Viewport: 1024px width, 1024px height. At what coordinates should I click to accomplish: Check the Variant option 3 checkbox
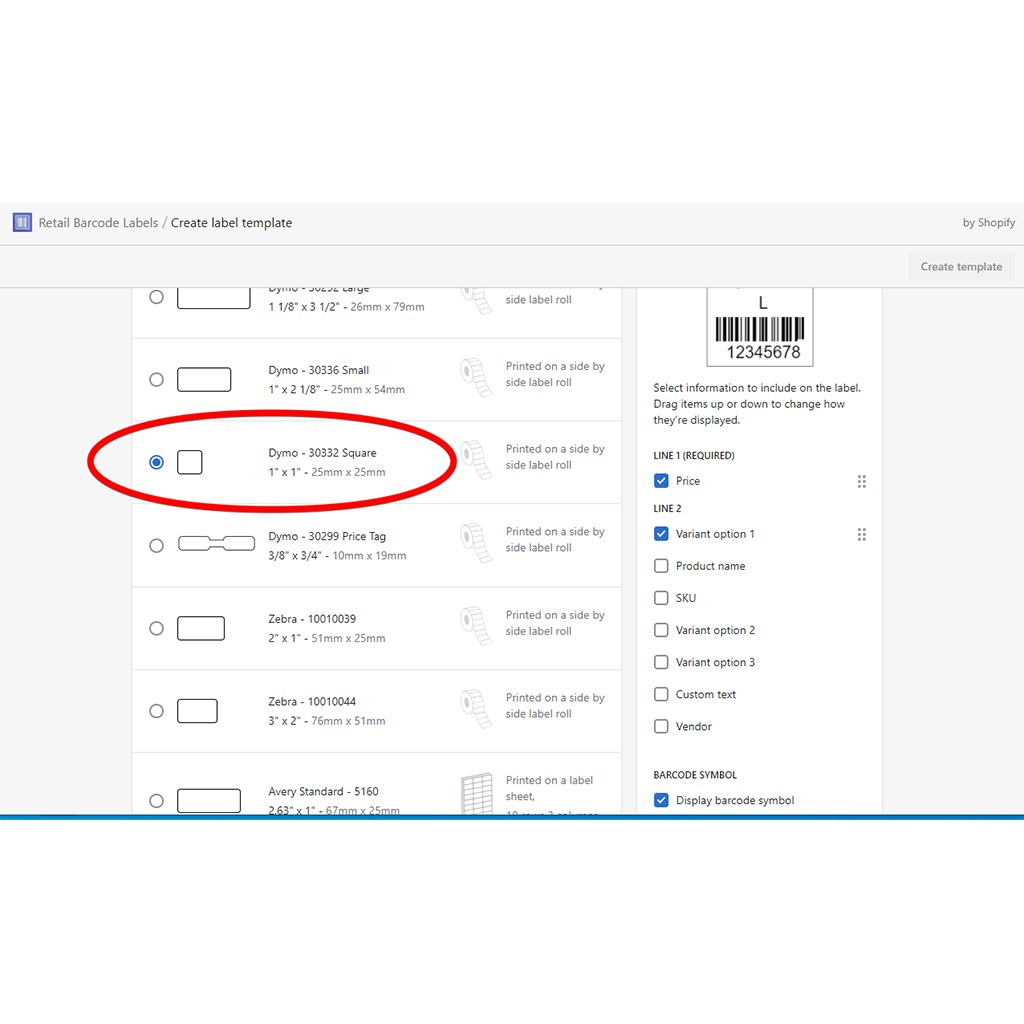click(x=661, y=662)
